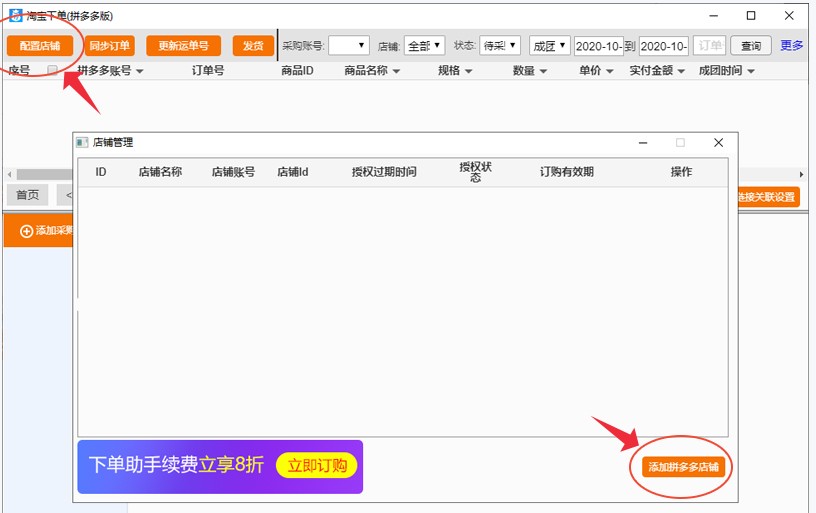
Task: Click the 订单 search input field
Action: coord(709,46)
